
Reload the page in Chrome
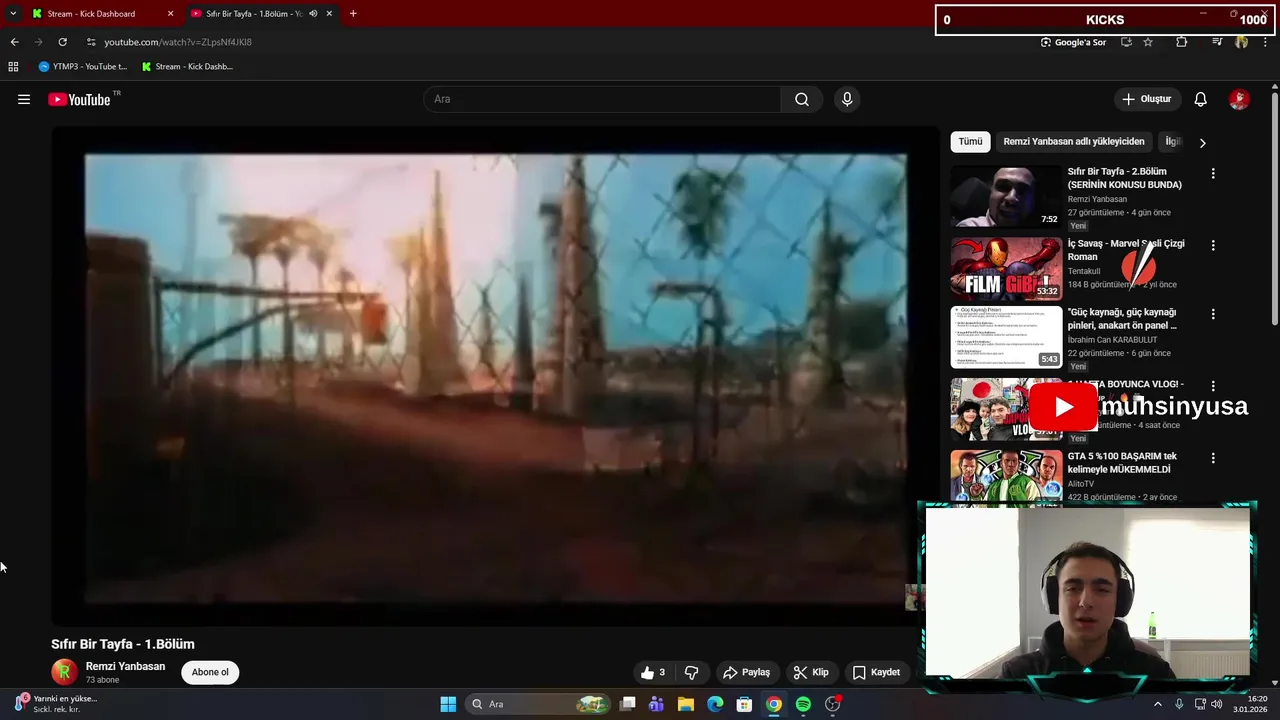62,42
